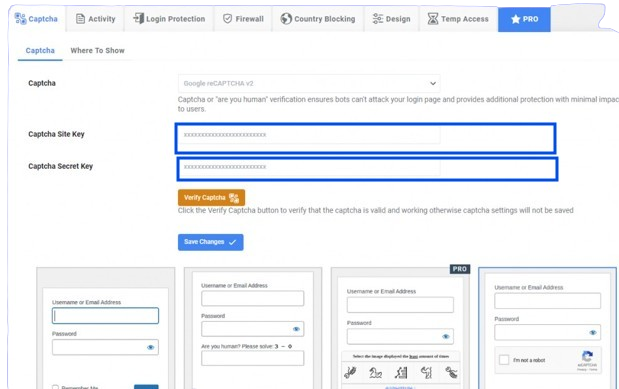This screenshot has height=389, width=619.
Task: Click the icon on Verify Captcha button
Action: click(234, 198)
